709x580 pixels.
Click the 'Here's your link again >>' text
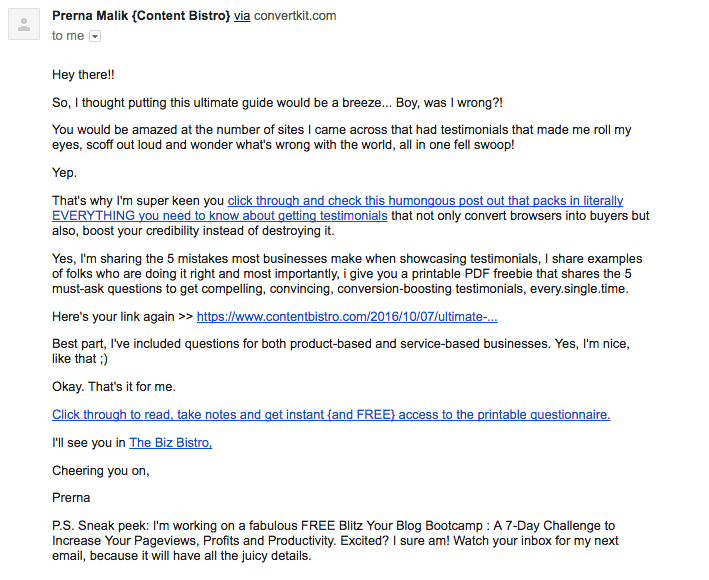tap(123, 316)
